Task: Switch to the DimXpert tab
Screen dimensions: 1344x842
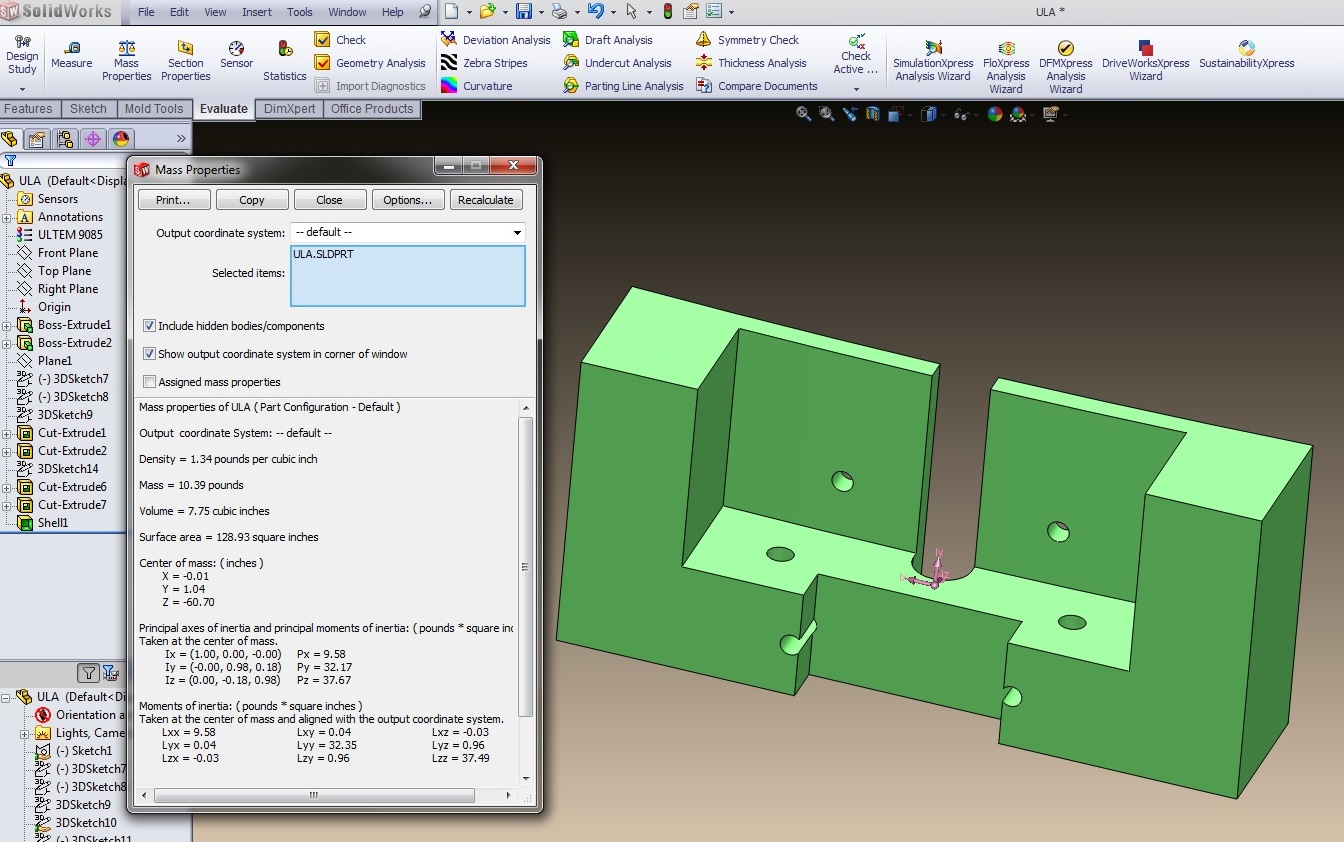Action: [x=289, y=109]
